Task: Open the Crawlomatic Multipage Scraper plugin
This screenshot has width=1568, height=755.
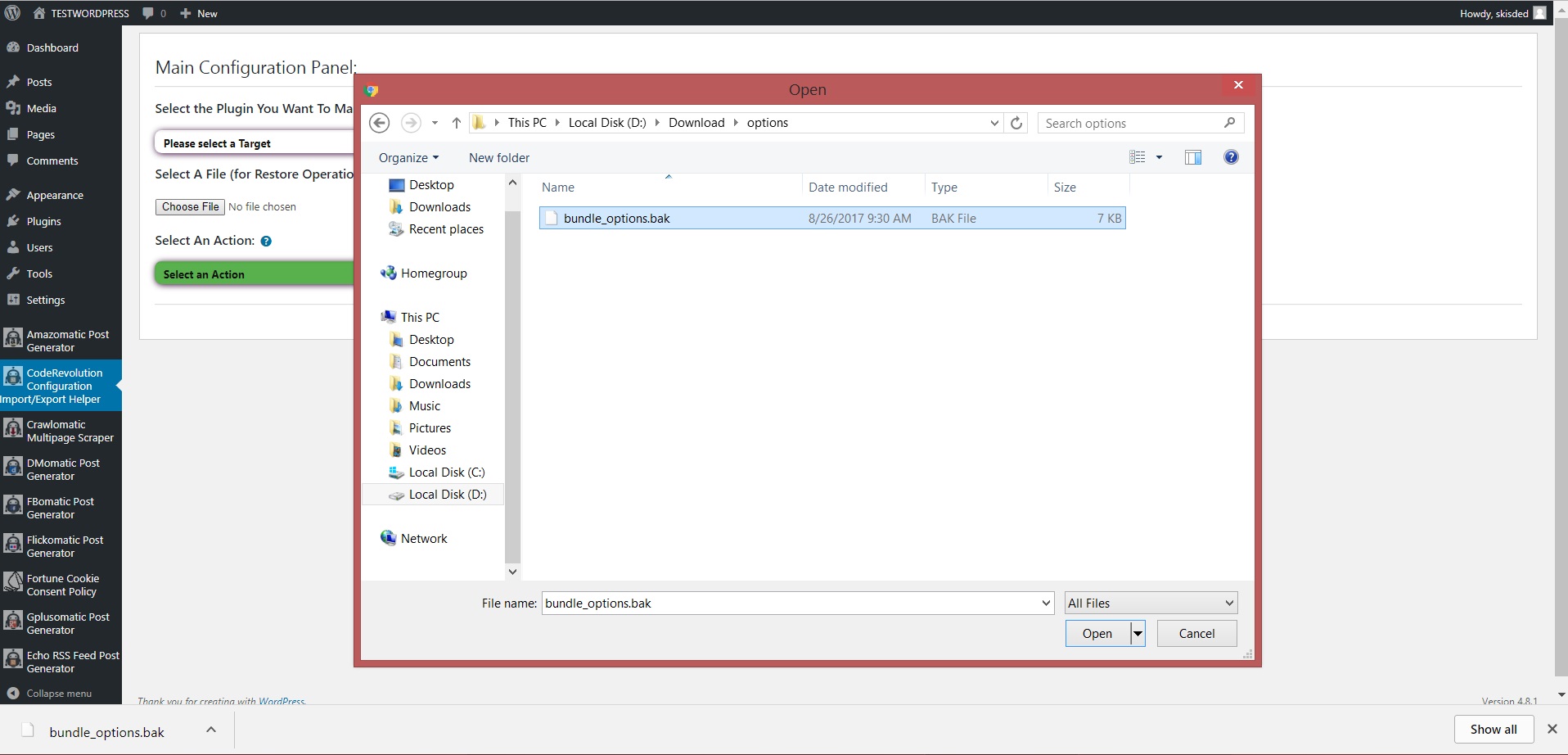Action: coord(61,431)
